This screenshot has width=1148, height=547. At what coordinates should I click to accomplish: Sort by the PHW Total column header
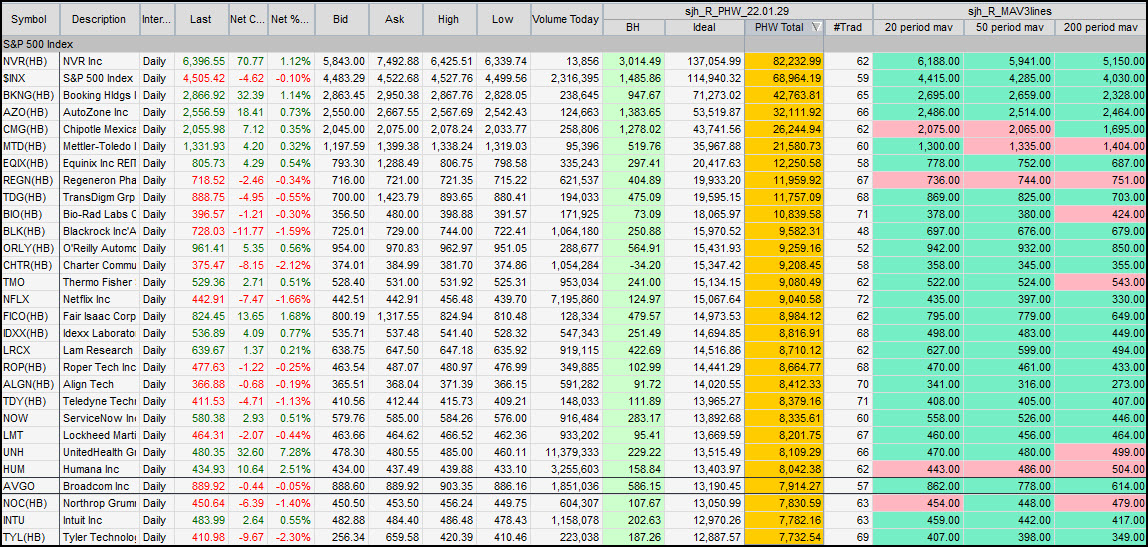coord(783,27)
